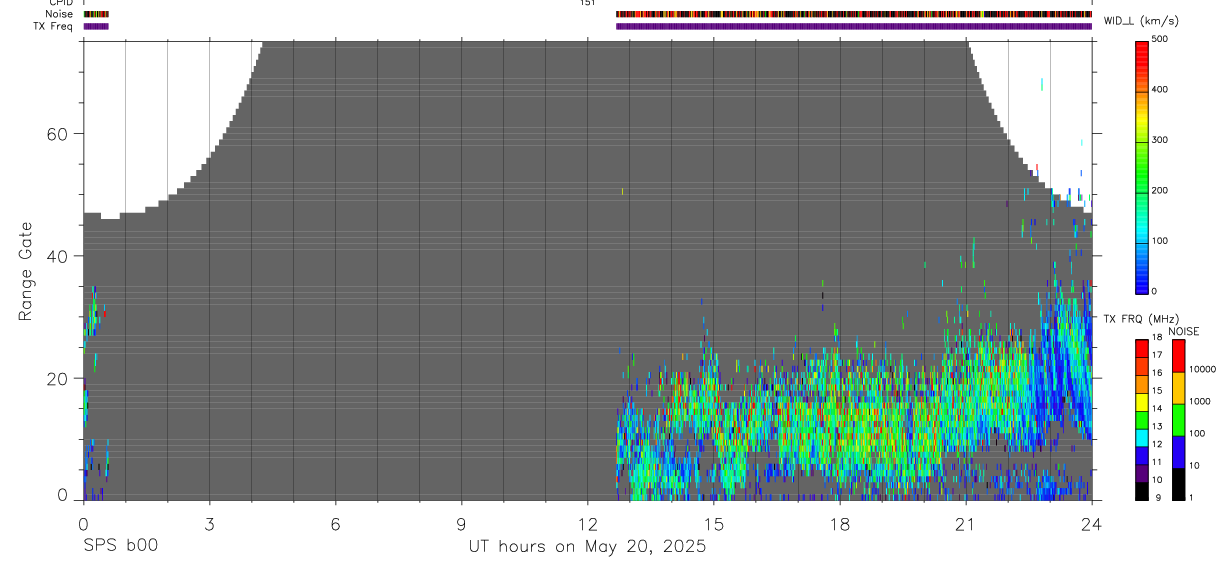Click the 18 tick on UT hours axis
This screenshot has width=1228, height=567.
pos(840,523)
